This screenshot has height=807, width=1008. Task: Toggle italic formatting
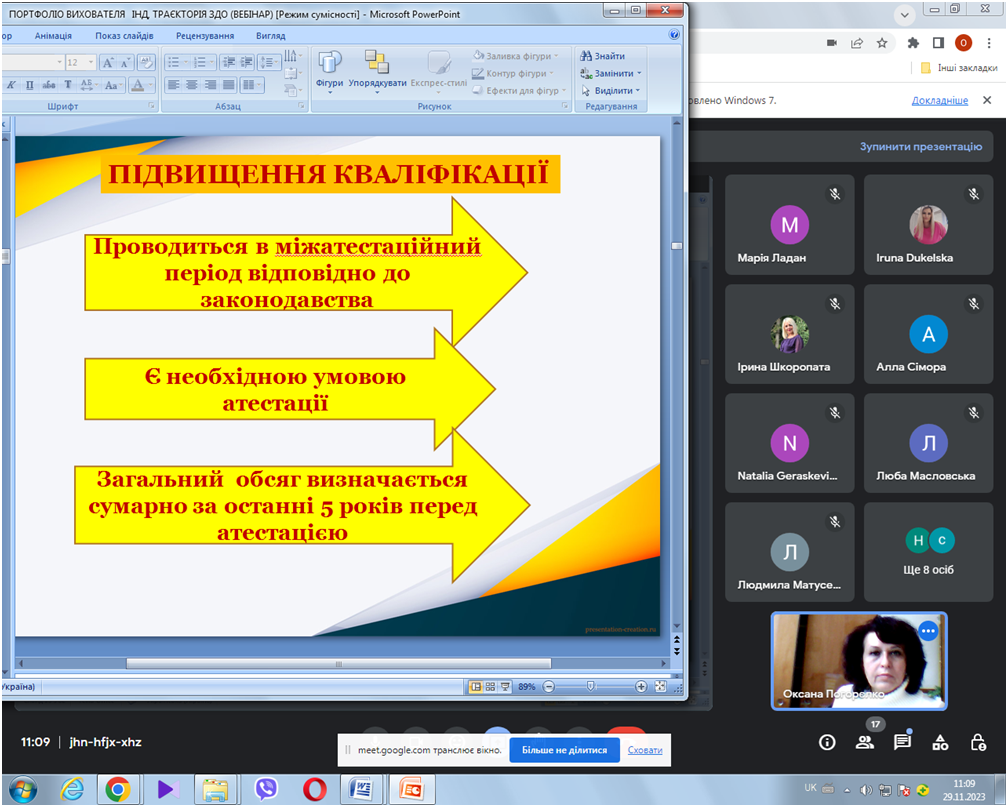[x=12, y=85]
